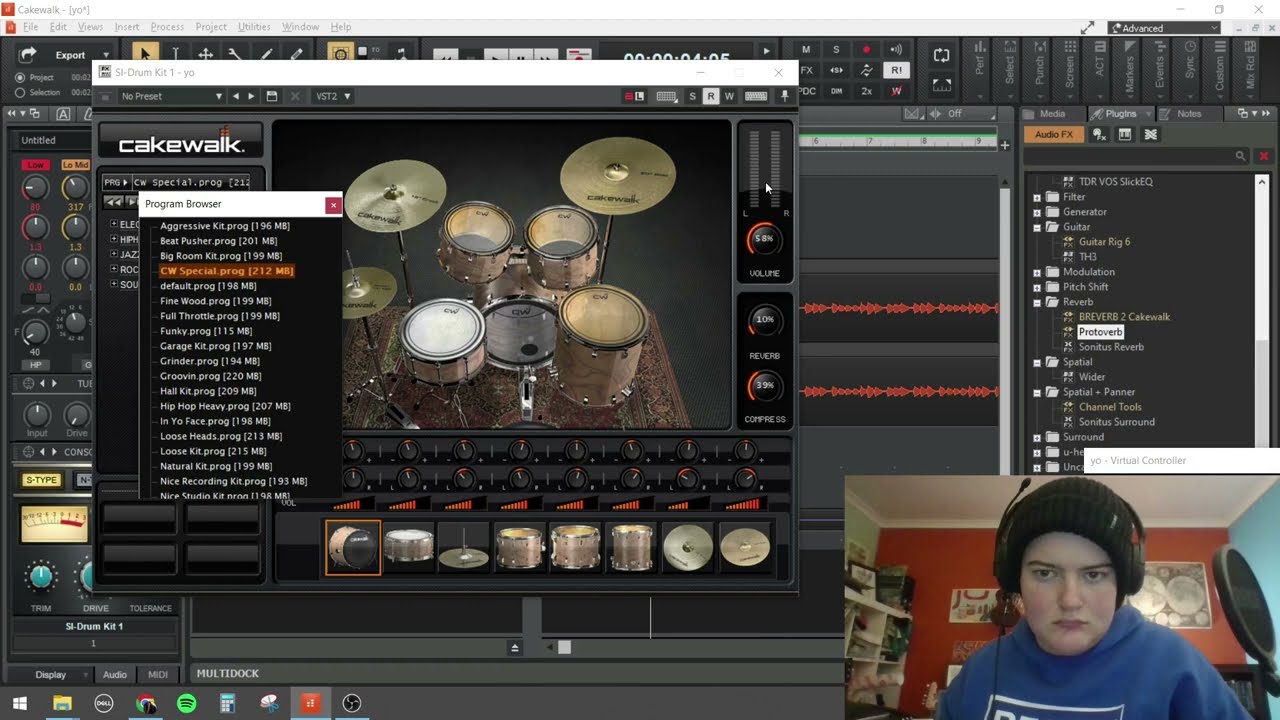Open the plugin keyboard icon next to W
The image size is (1280, 720).
pos(756,96)
